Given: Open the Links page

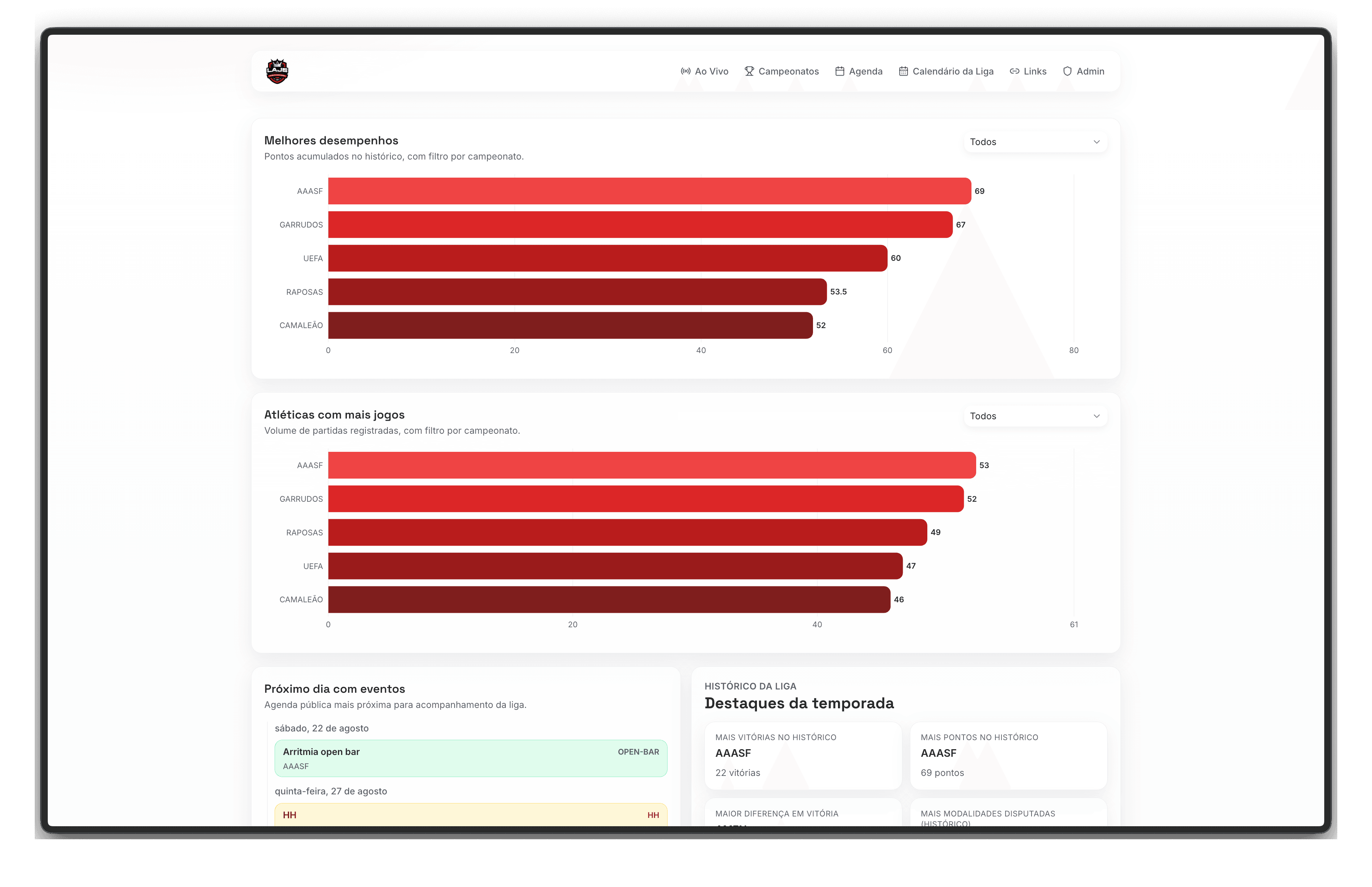Looking at the screenshot, I should [1028, 71].
